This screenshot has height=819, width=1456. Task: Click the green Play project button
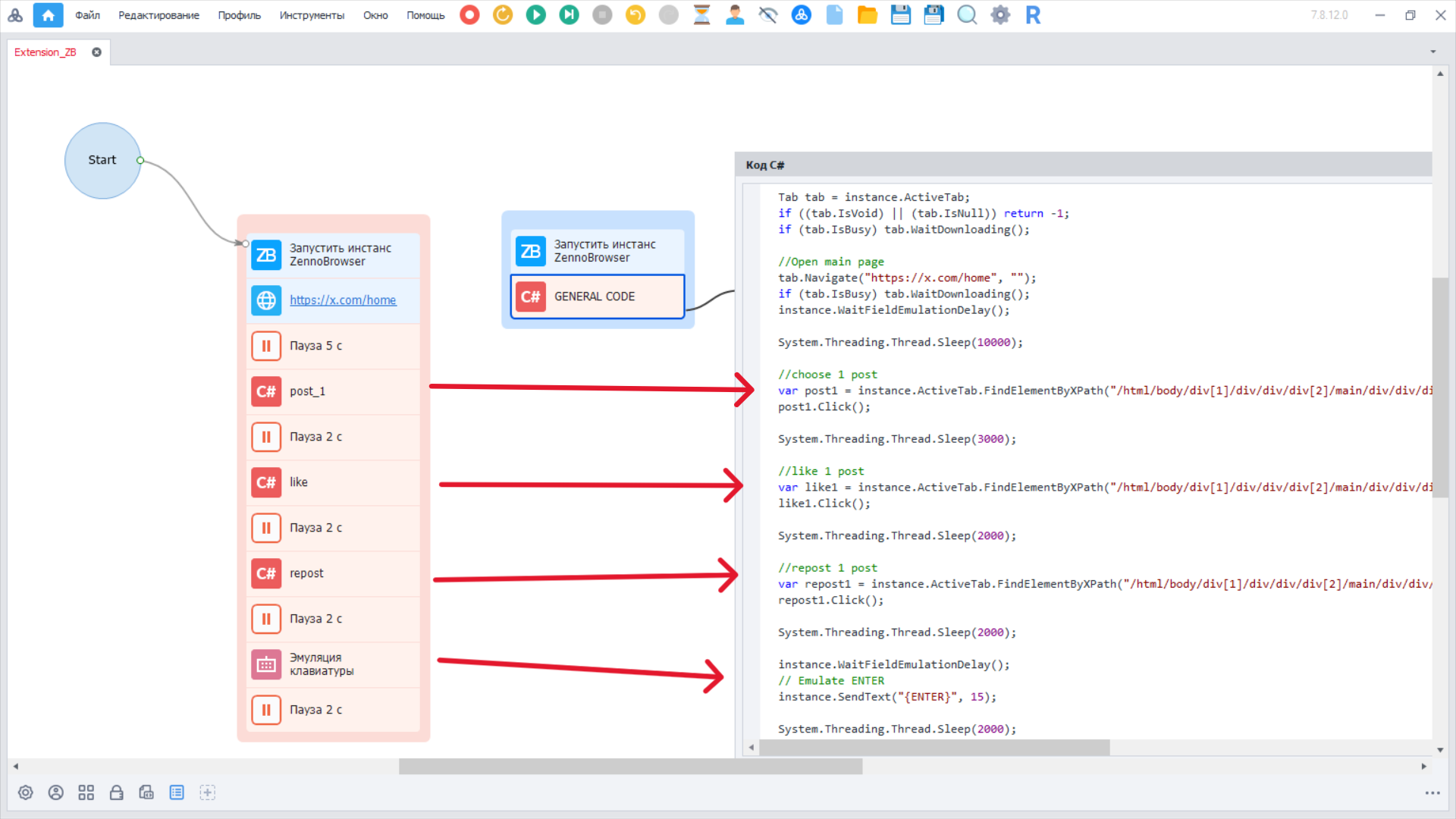[535, 15]
